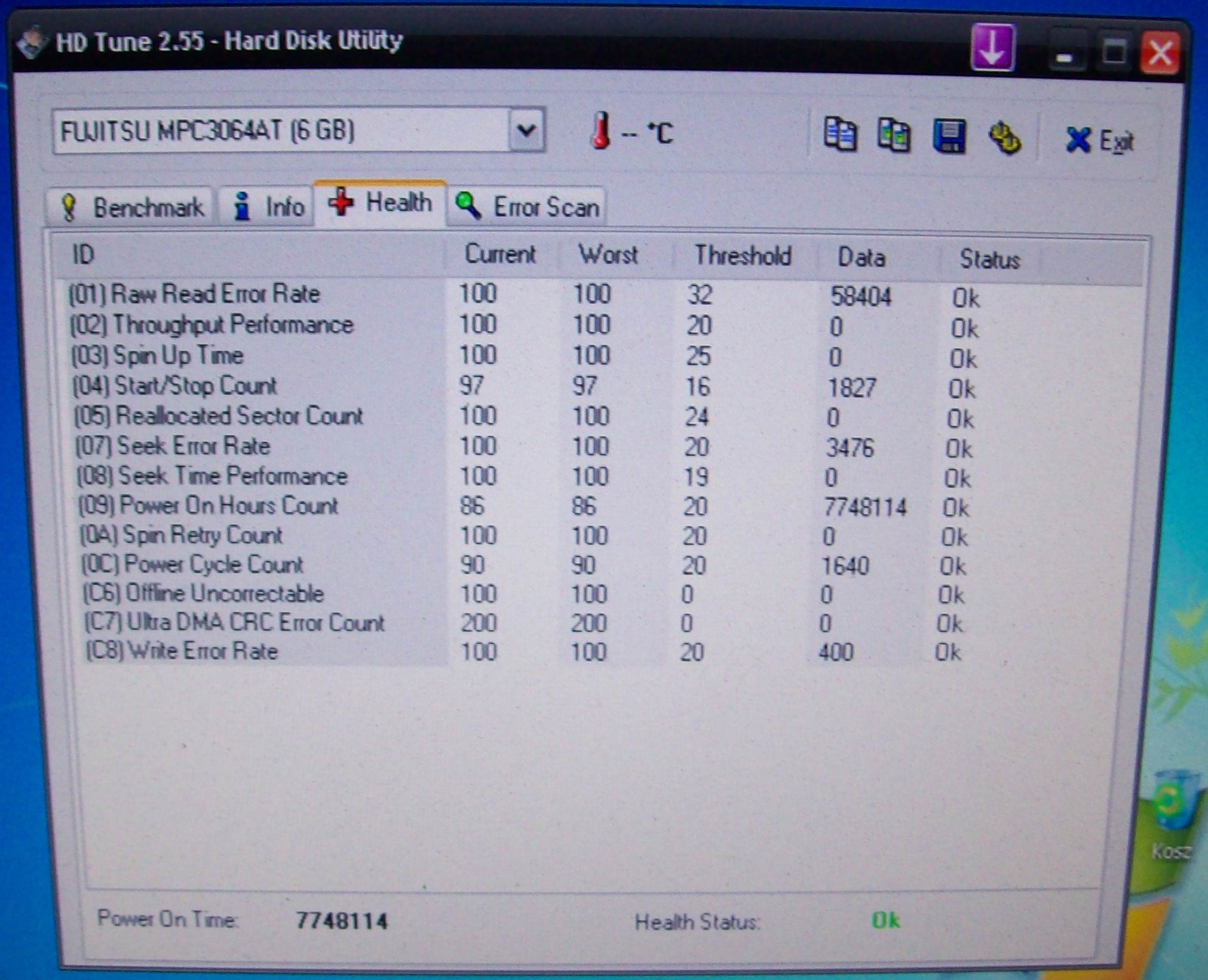Click the ID column header

pyautogui.click(x=83, y=254)
